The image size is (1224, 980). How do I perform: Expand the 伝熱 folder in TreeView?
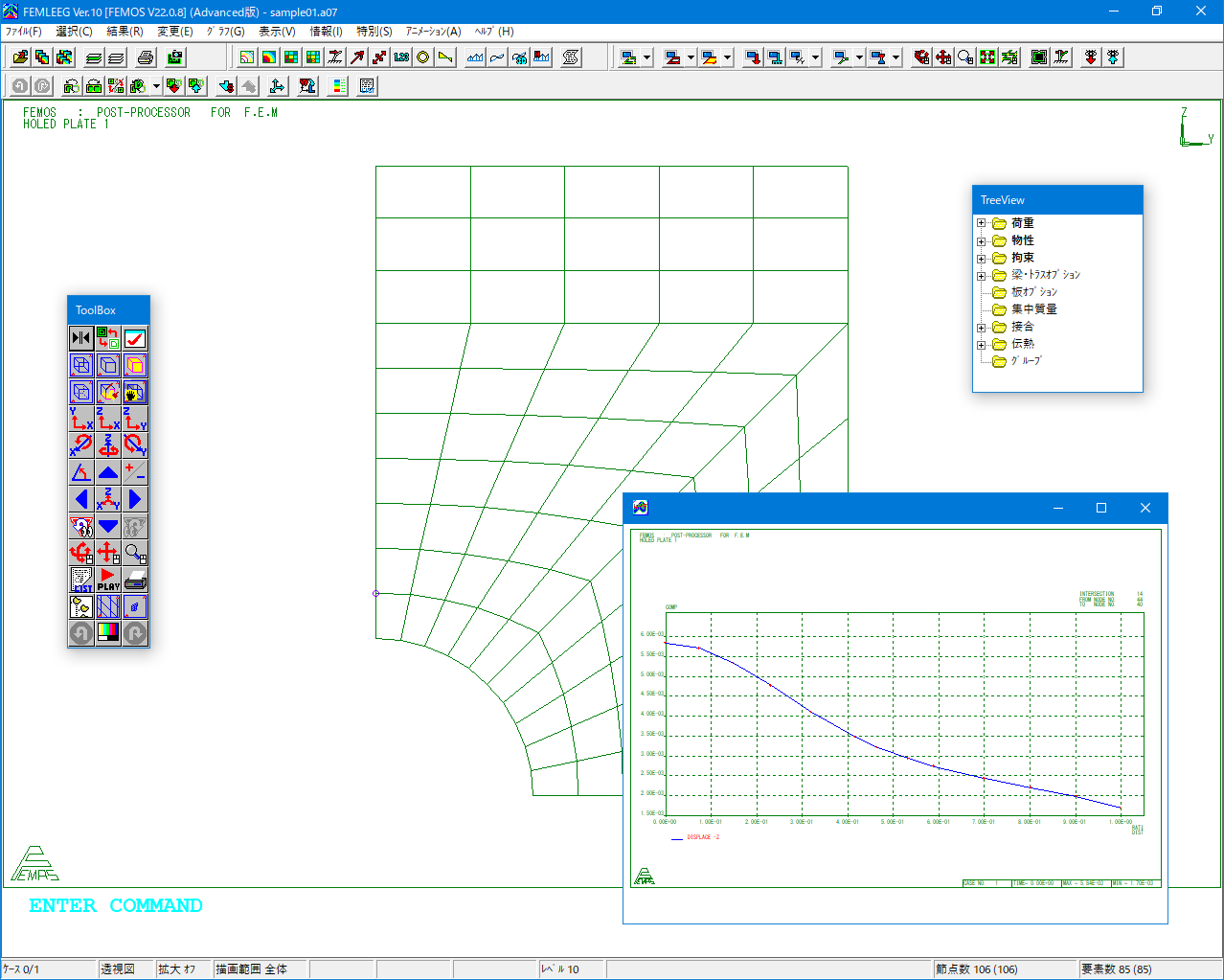981,345
